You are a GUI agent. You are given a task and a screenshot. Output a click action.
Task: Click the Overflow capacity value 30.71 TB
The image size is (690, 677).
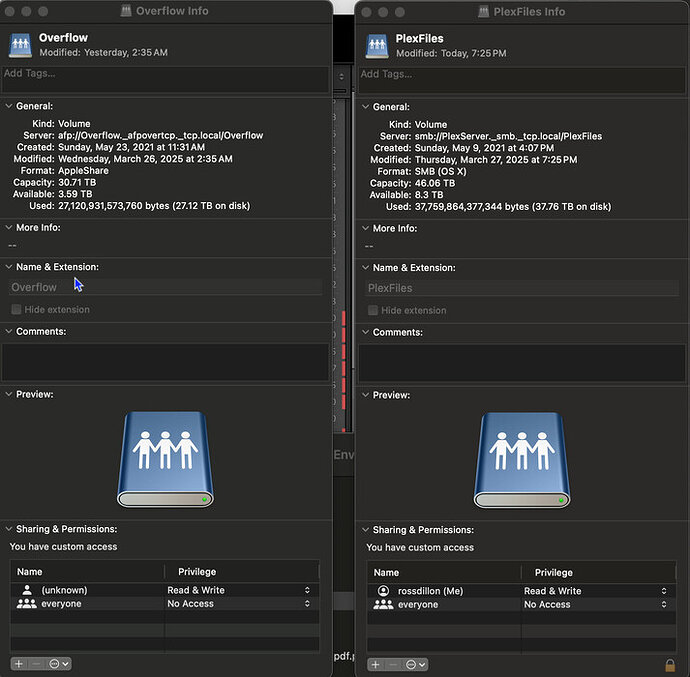pyautogui.click(x=77, y=182)
